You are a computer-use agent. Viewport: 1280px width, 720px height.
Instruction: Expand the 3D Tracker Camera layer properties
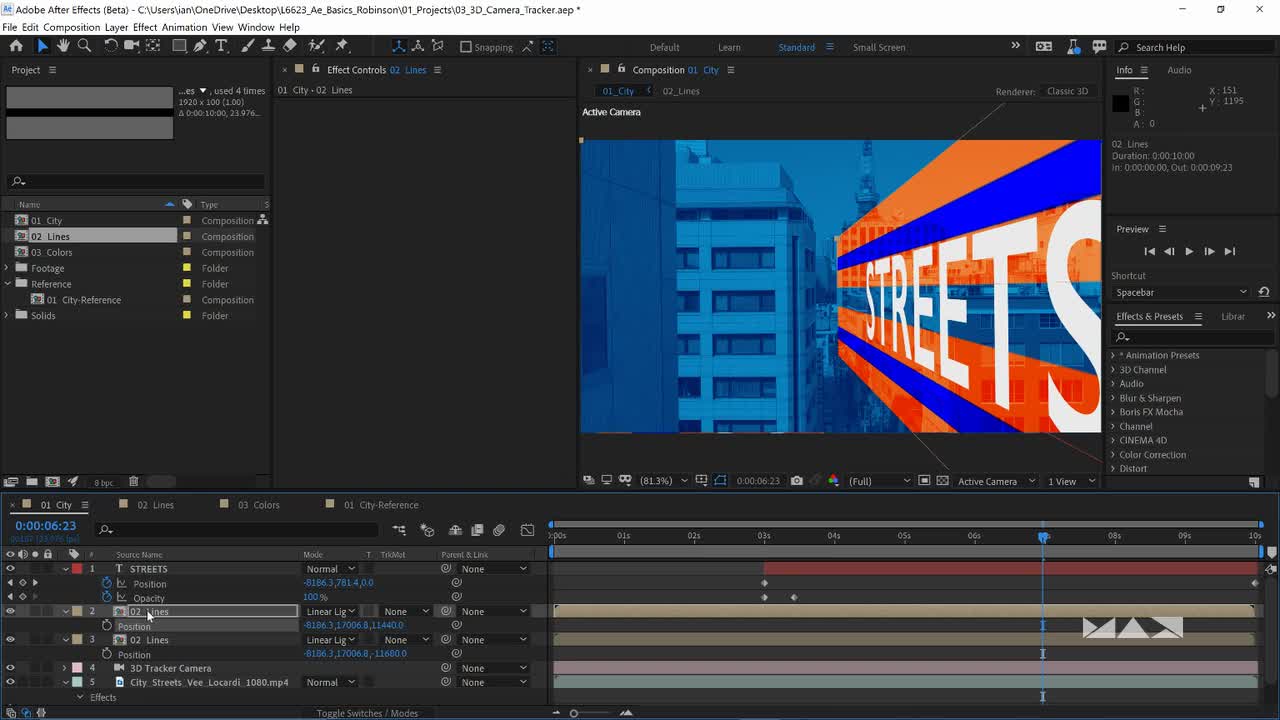pos(65,668)
